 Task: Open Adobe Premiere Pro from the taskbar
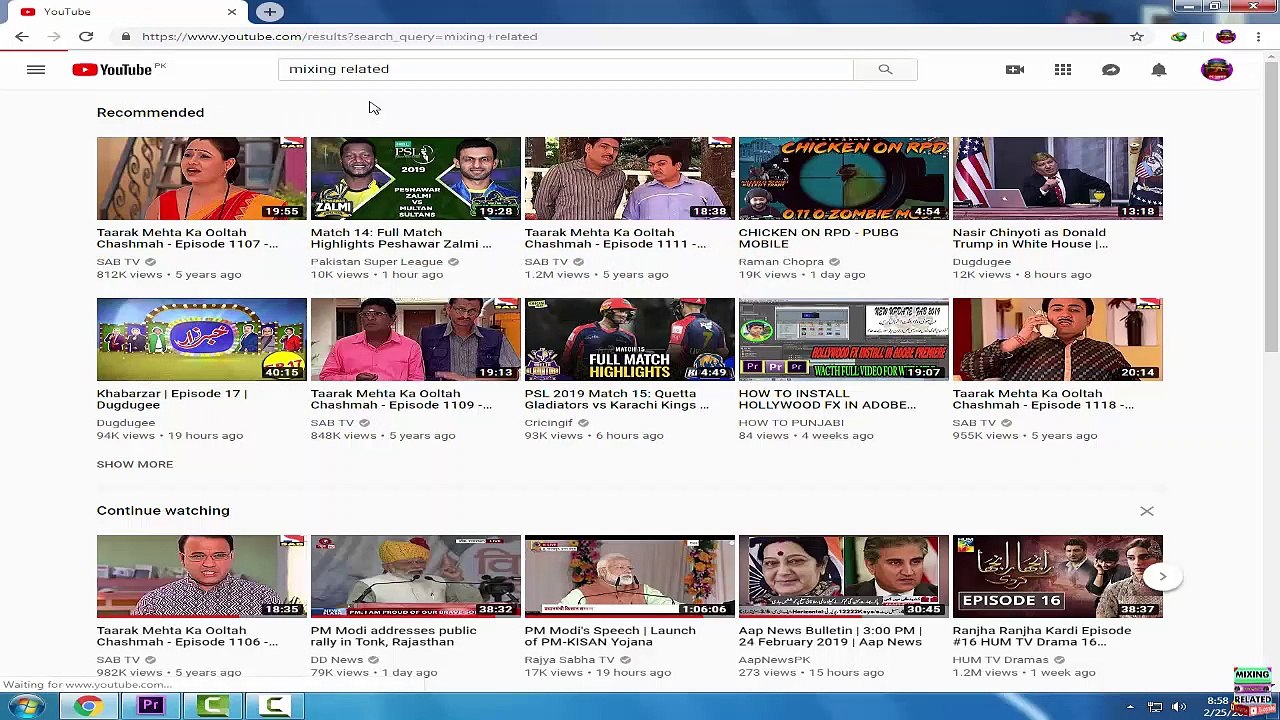tap(150, 707)
